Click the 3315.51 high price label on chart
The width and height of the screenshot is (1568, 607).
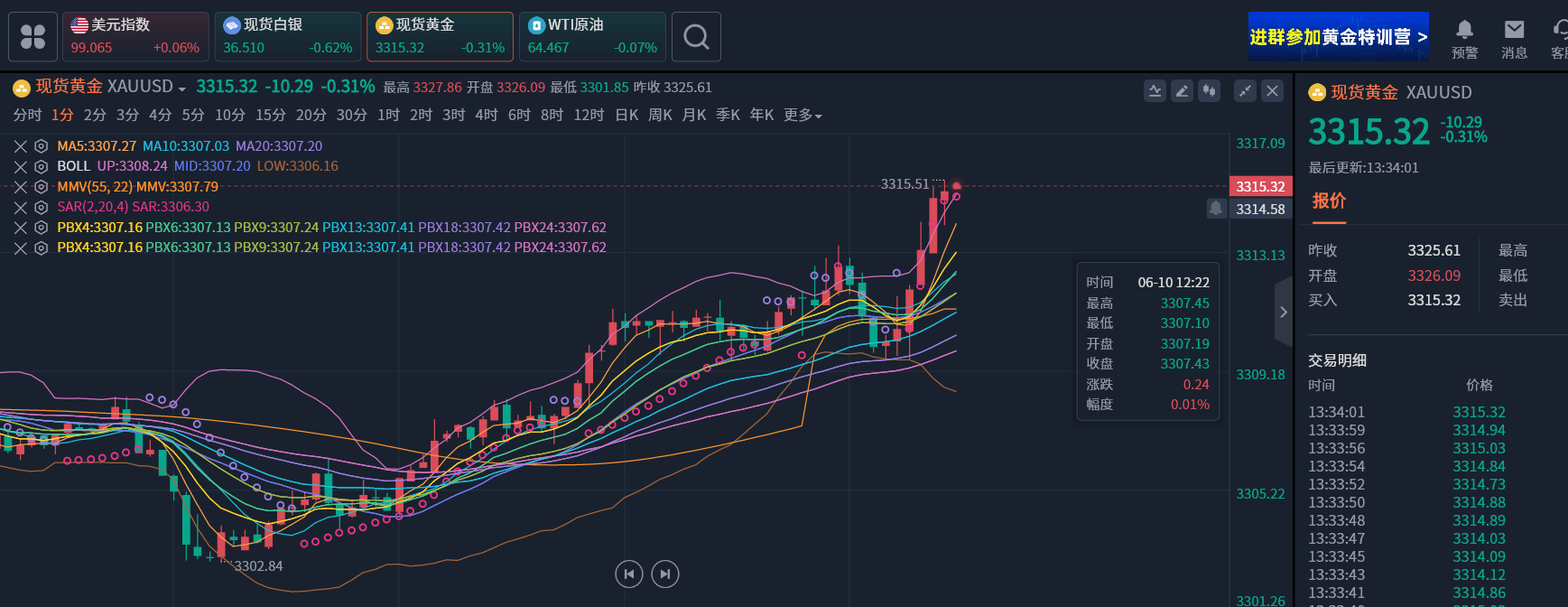tap(905, 184)
